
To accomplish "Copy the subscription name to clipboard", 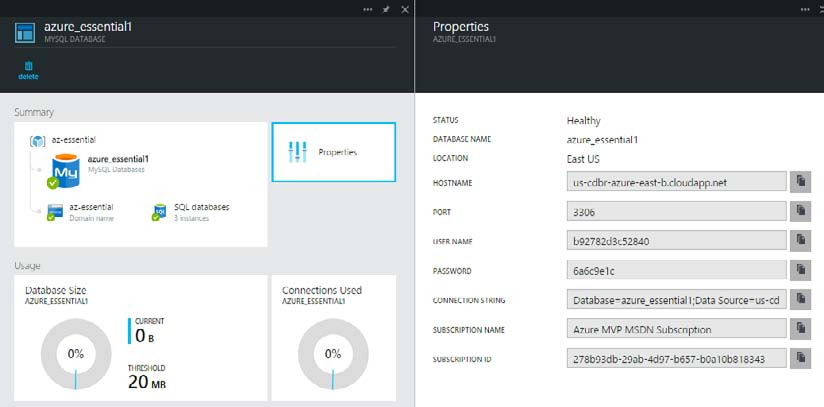I will point(800,328).
